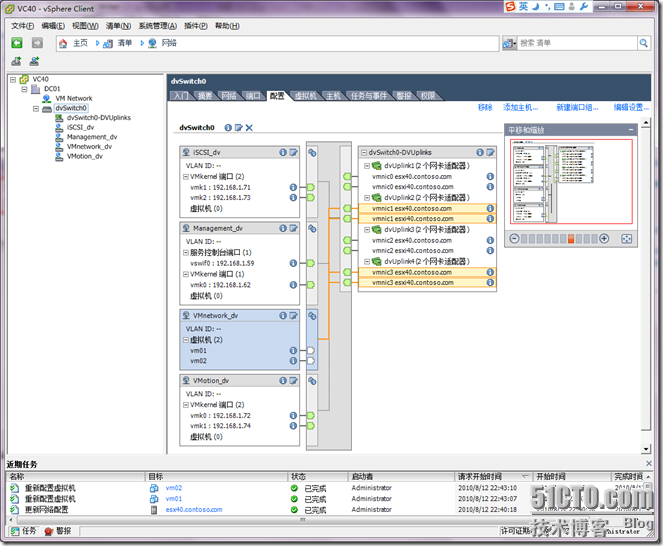Screen dimensions: 663x546
Task: Click the 编辑设置... link
Action: [x=631, y=107]
